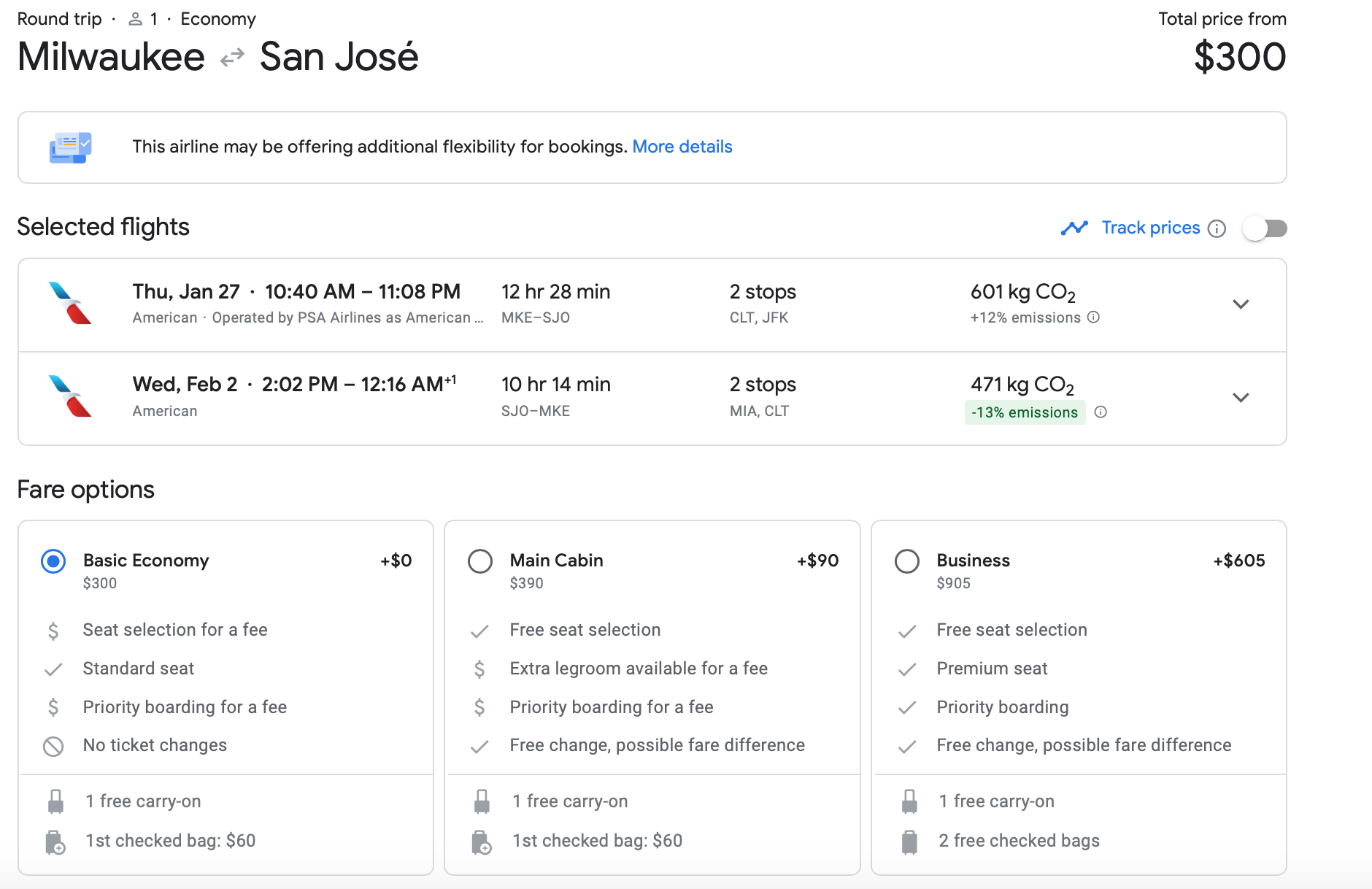Click the Business +$605 price difference
1372x889 pixels.
click(1239, 561)
